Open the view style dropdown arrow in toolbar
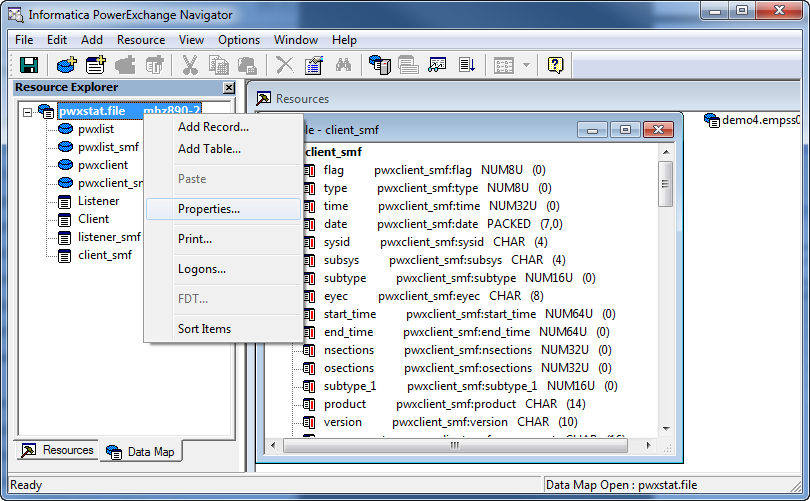 coord(527,65)
